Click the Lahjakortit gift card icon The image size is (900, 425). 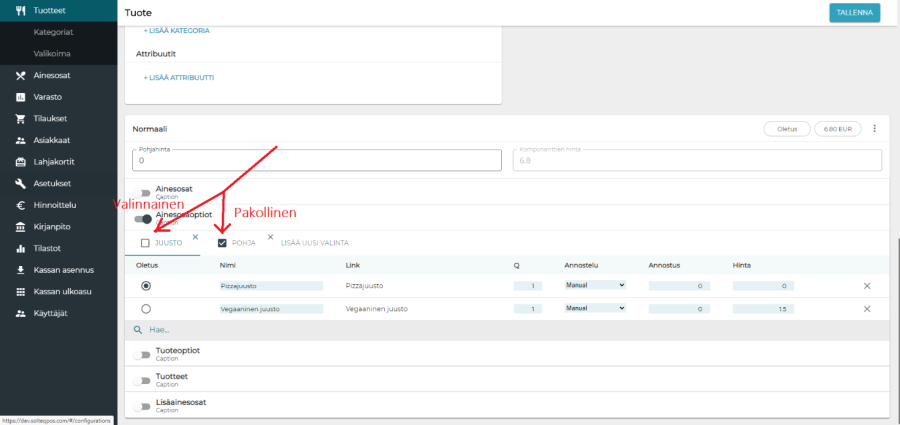pos(20,162)
